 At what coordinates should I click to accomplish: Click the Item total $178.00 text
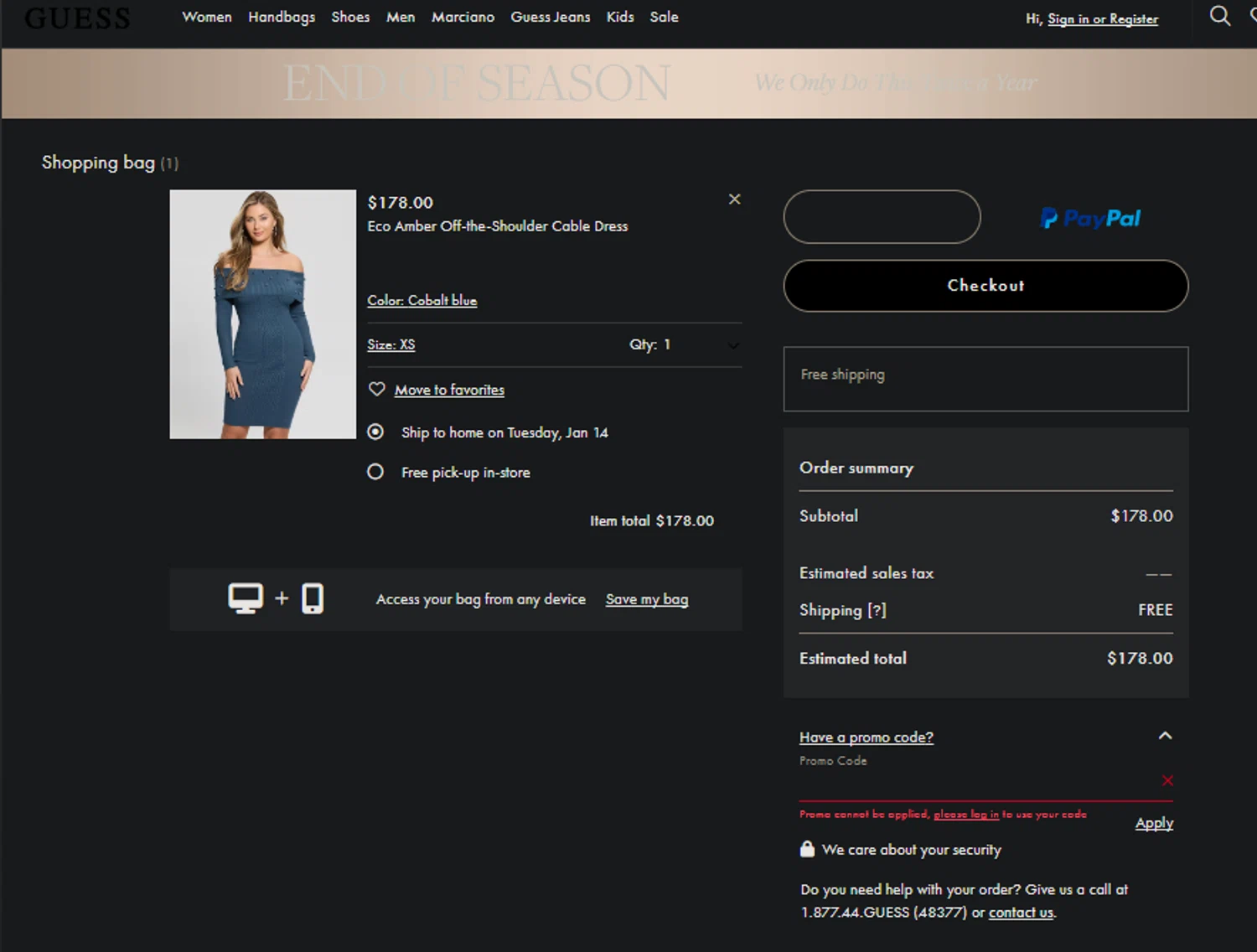[652, 520]
